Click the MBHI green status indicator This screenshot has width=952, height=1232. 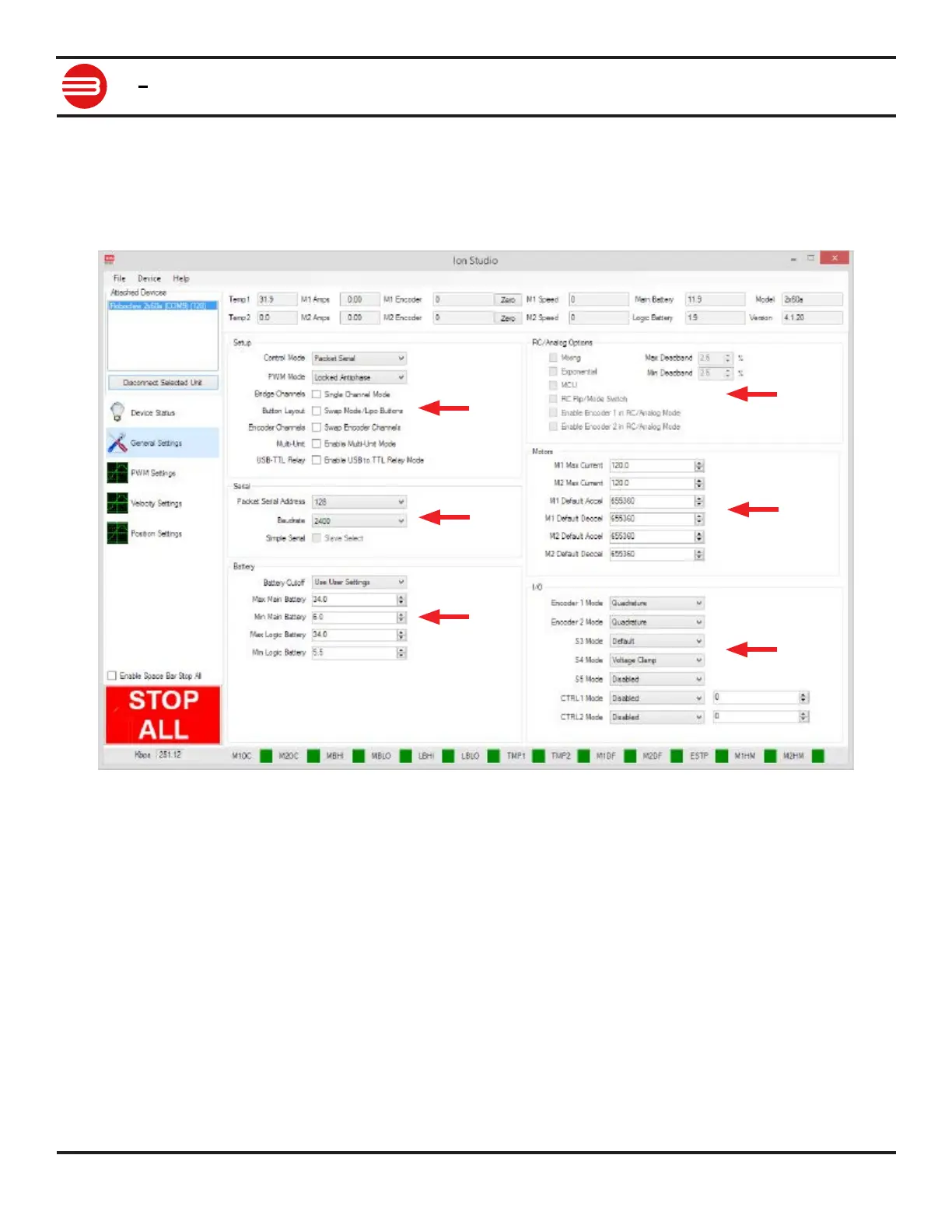(x=359, y=755)
